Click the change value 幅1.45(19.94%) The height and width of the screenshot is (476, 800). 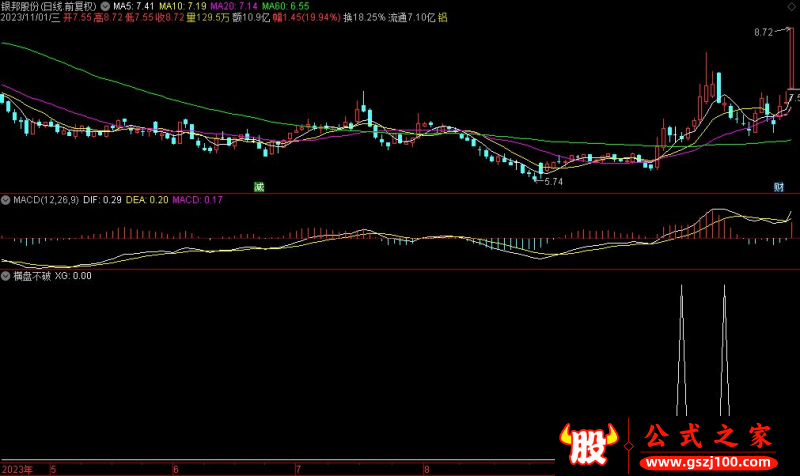coord(307,17)
